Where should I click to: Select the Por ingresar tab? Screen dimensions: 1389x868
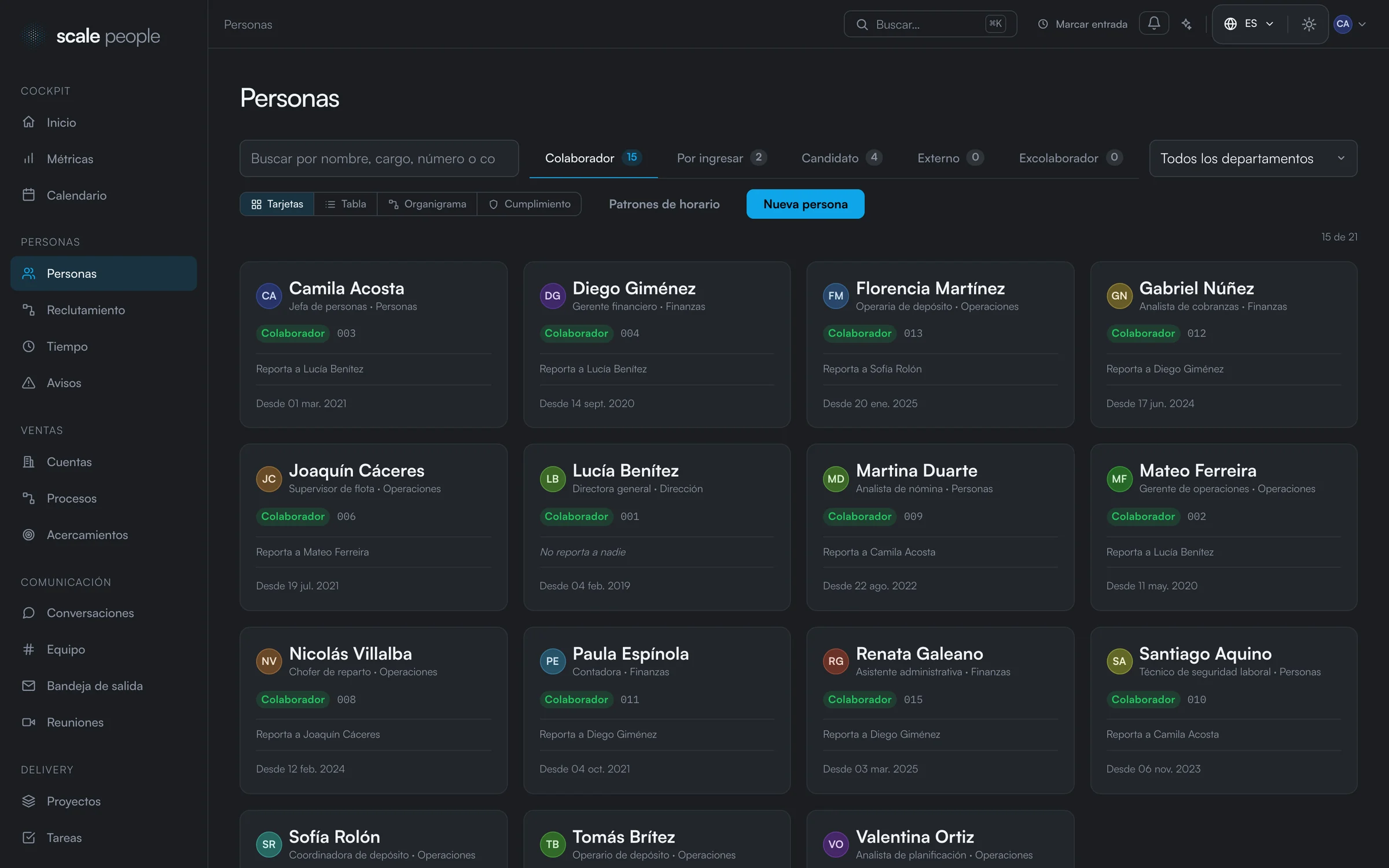pyautogui.click(x=722, y=158)
